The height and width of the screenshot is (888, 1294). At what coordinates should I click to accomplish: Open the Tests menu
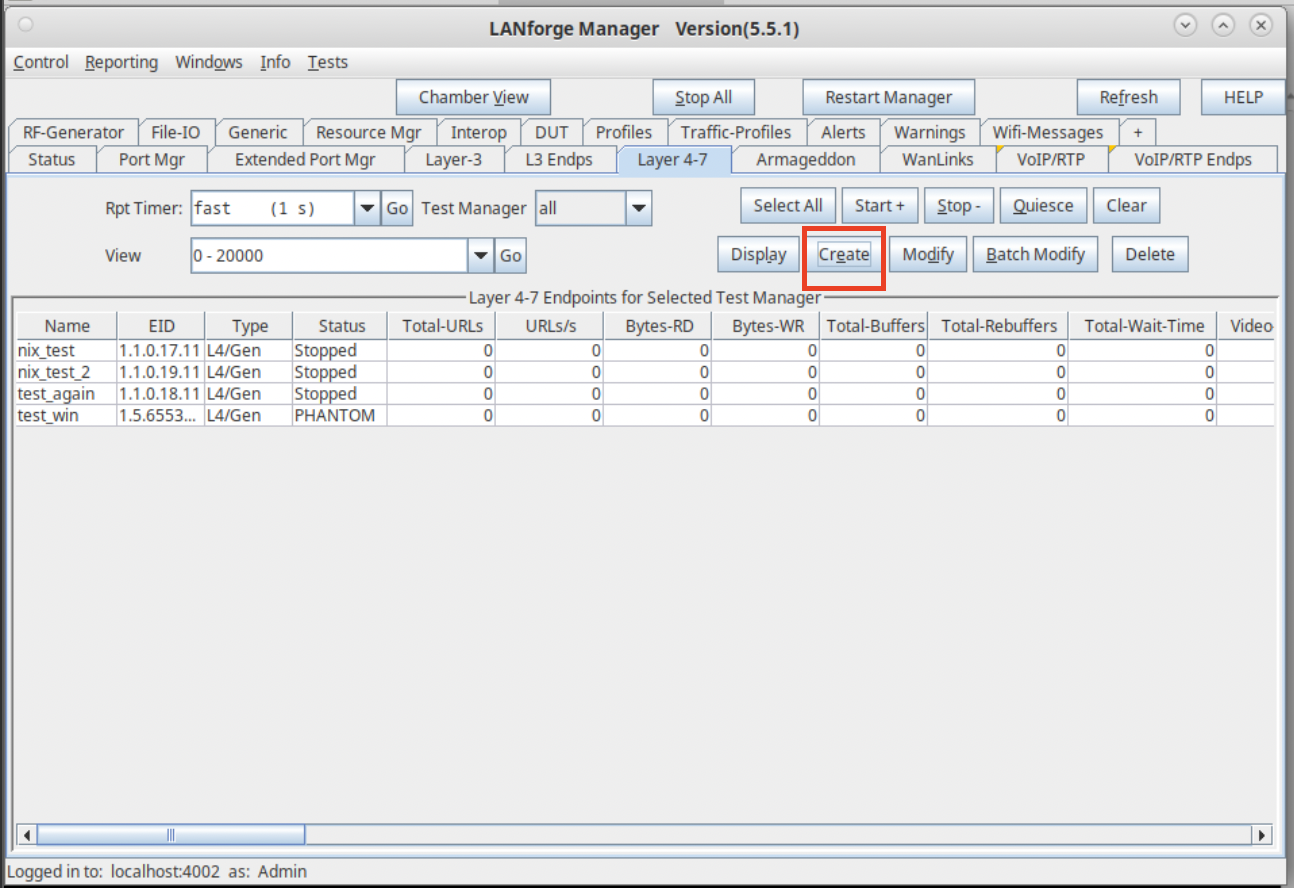(328, 62)
